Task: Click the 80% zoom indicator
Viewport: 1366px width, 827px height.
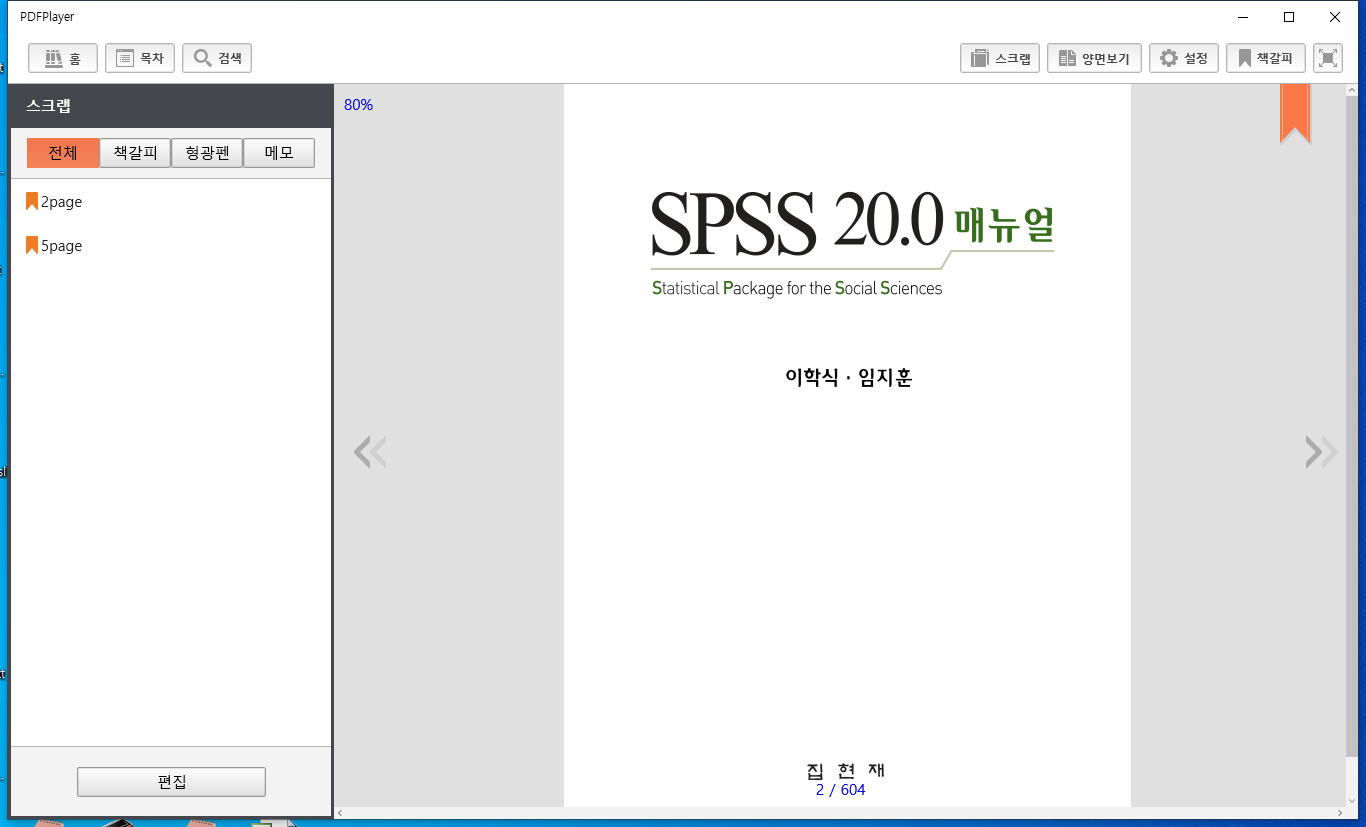Action: coord(358,105)
